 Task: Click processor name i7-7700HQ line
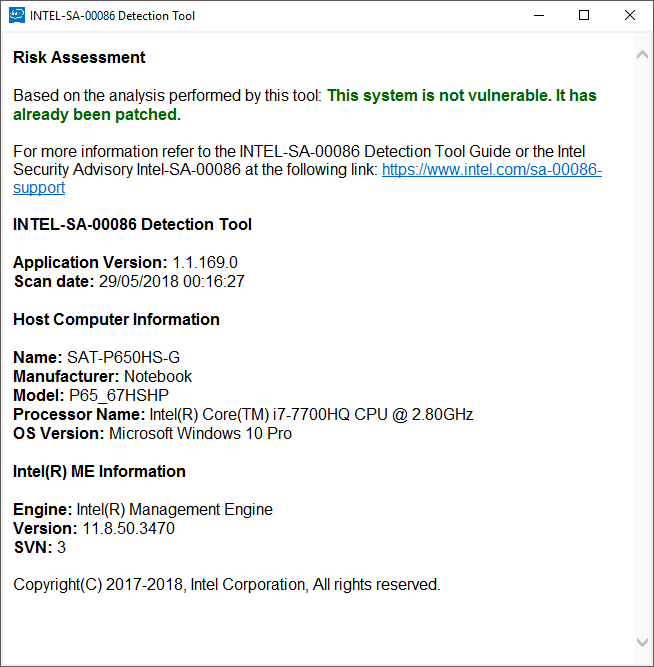click(243, 414)
